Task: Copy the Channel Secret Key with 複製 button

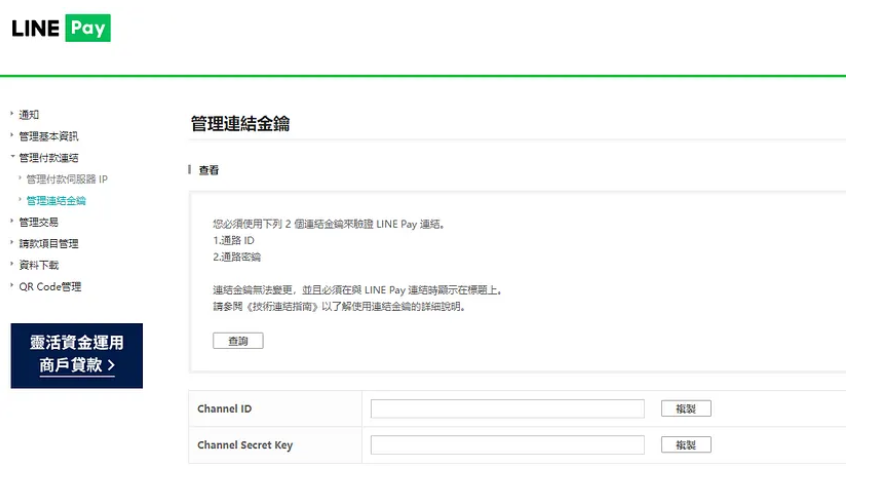Action: click(686, 445)
